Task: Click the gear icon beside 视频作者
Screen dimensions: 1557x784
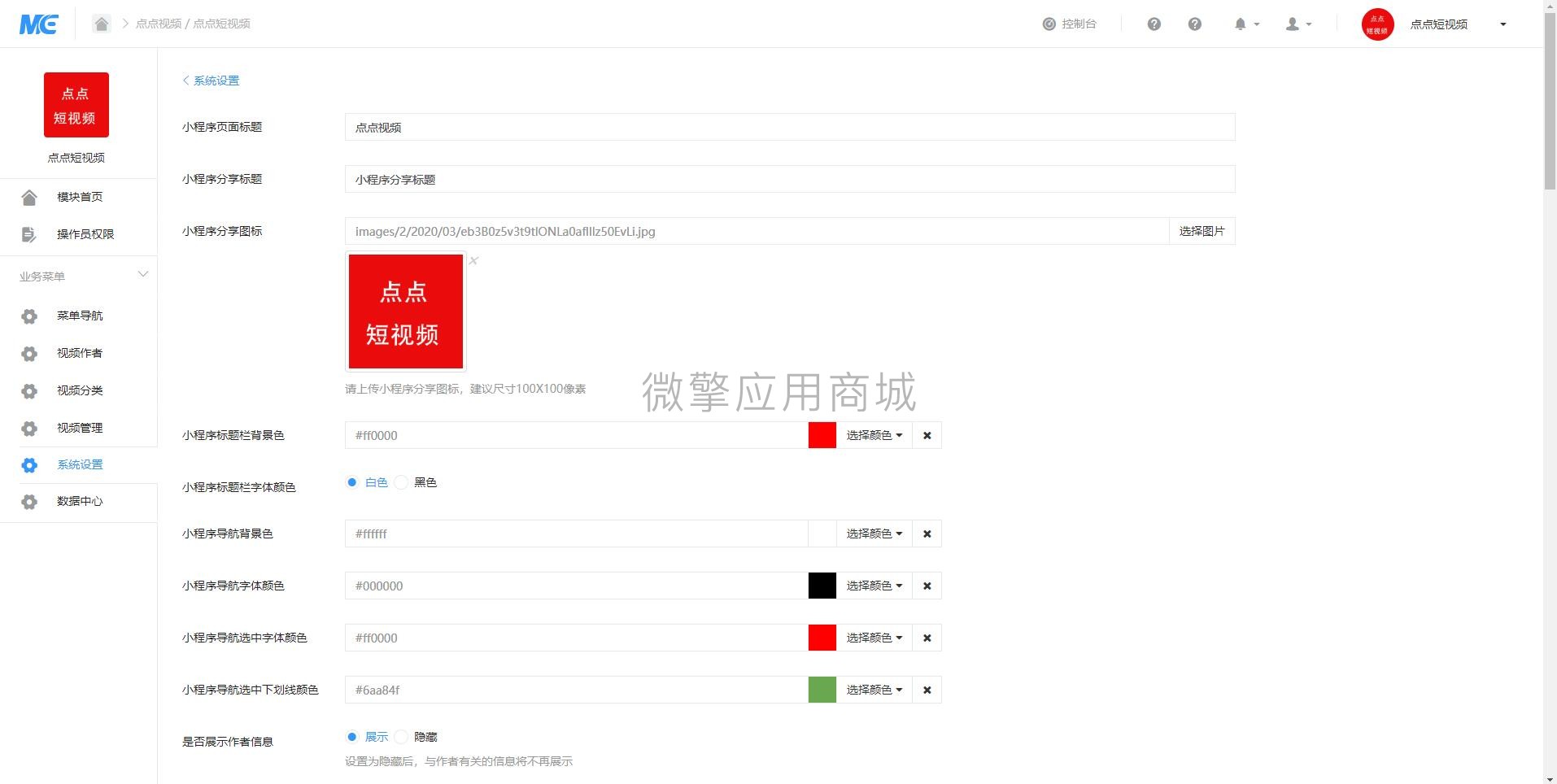Action: (x=29, y=354)
